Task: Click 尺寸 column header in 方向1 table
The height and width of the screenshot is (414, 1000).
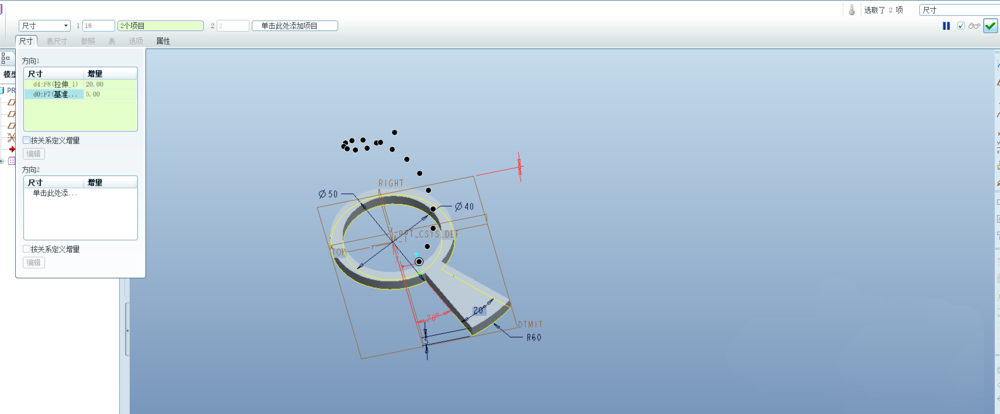Action: coord(54,74)
